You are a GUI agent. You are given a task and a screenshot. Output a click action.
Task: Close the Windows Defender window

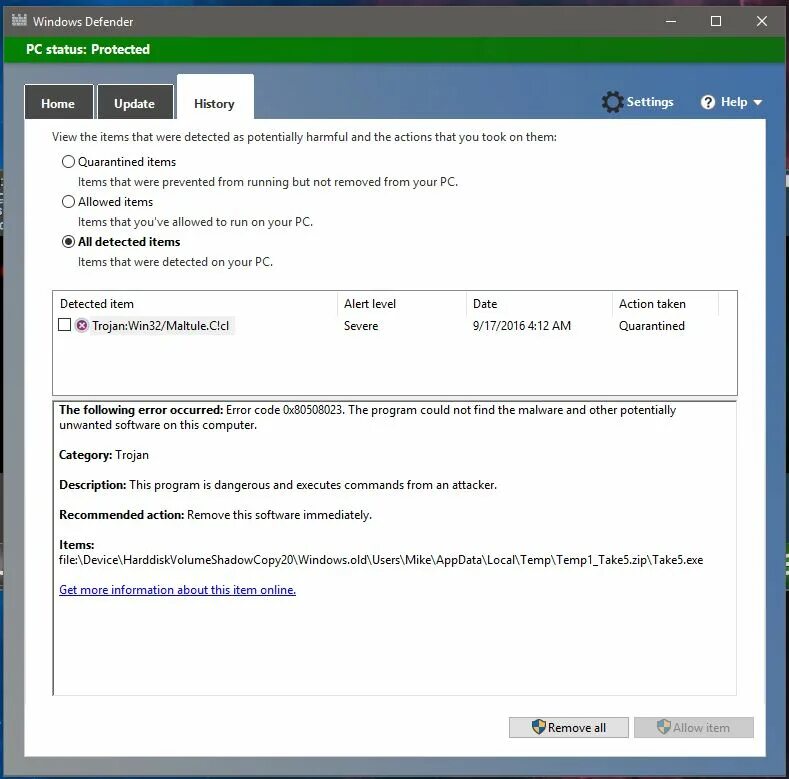762,21
